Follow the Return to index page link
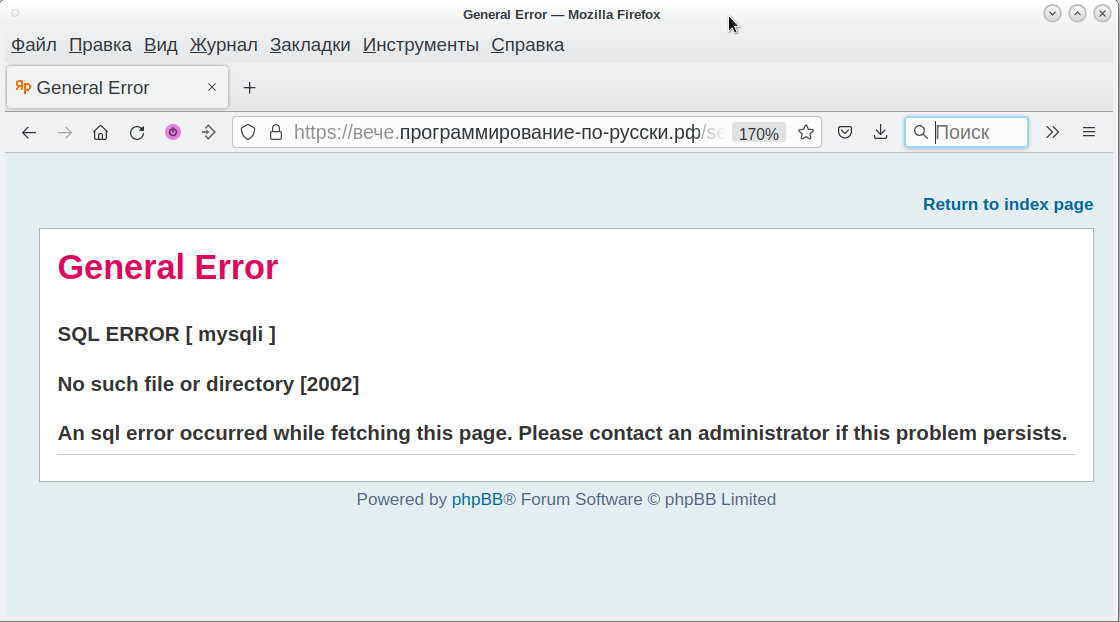 point(1008,204)
